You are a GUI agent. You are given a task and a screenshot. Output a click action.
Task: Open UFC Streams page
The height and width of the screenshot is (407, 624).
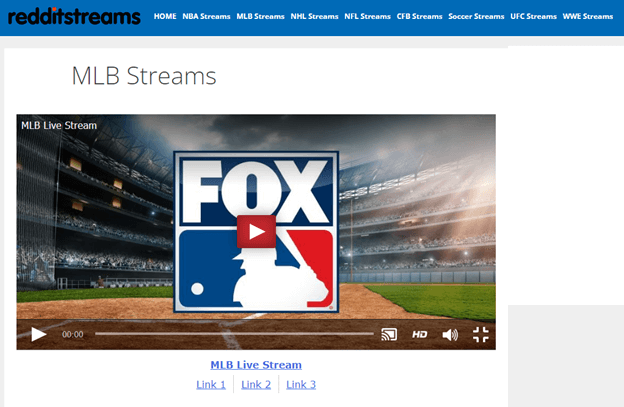533,16
